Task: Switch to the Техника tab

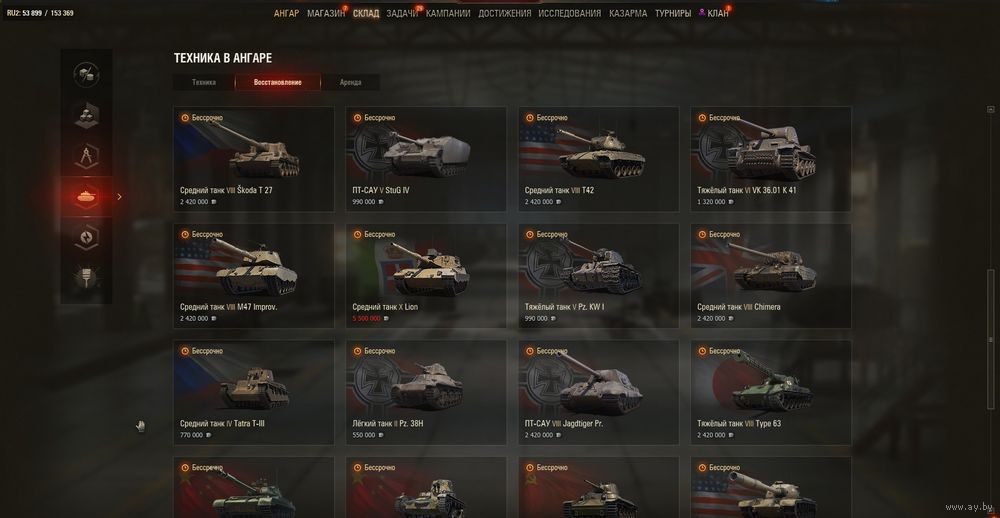Action: 203,82
